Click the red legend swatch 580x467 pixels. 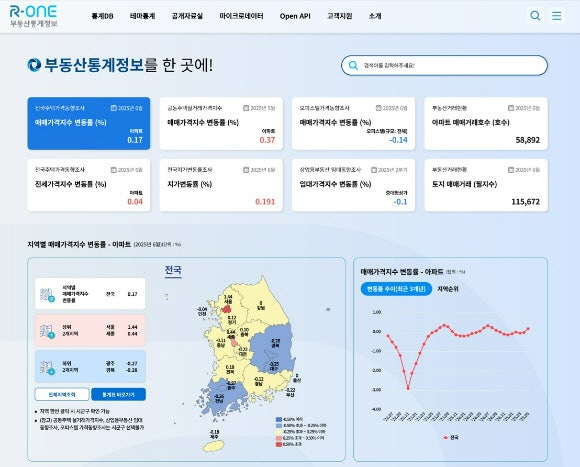point(279,444)
